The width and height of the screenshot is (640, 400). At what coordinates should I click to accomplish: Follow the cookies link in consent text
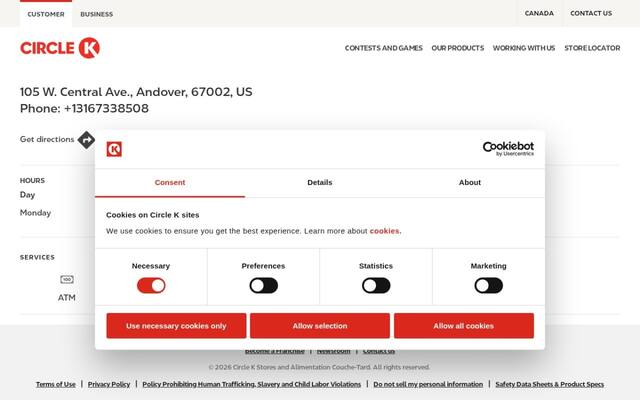click(x=385, y=231)
